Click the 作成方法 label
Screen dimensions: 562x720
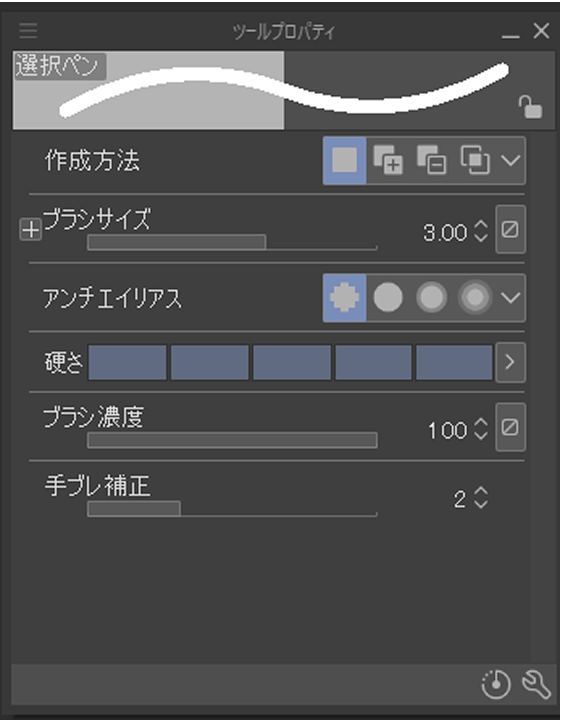(x=92, y=162)
